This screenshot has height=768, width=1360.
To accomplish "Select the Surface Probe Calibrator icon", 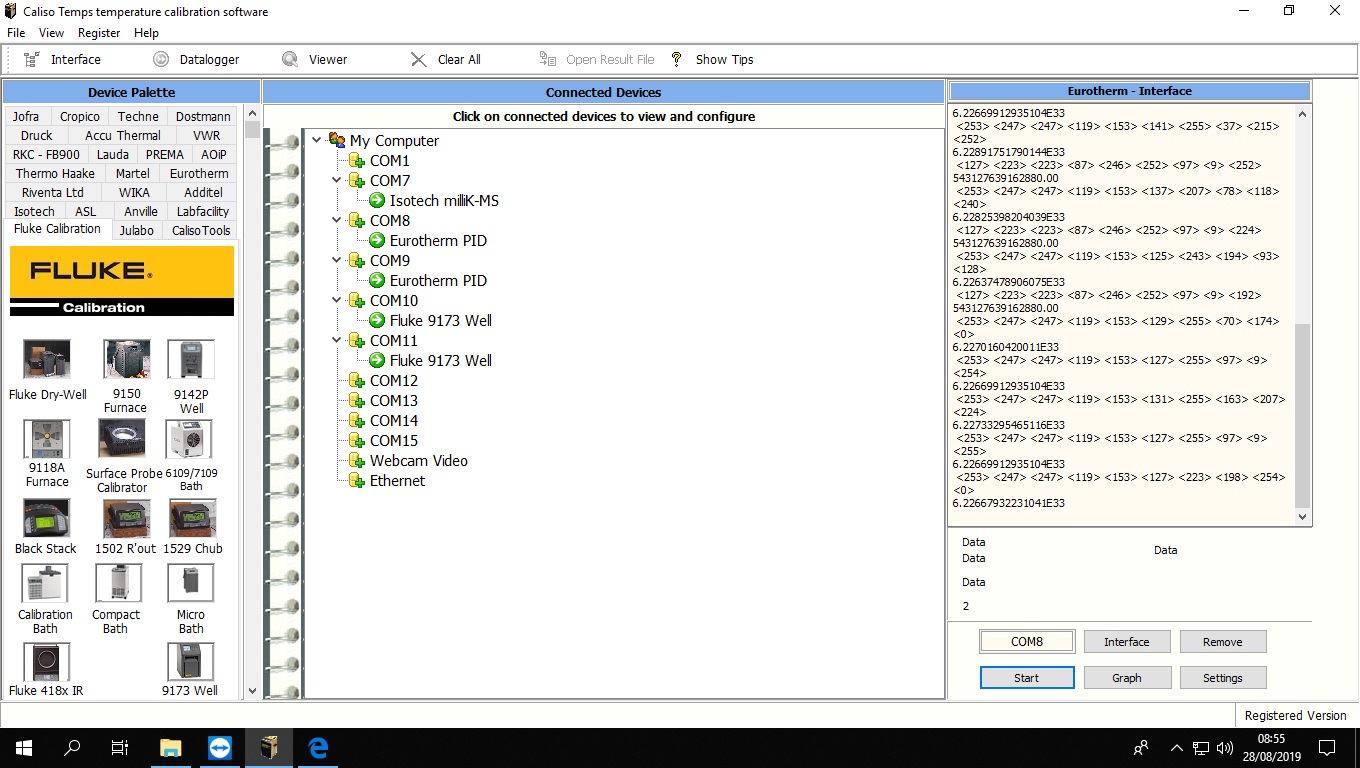I will (122, 439).
